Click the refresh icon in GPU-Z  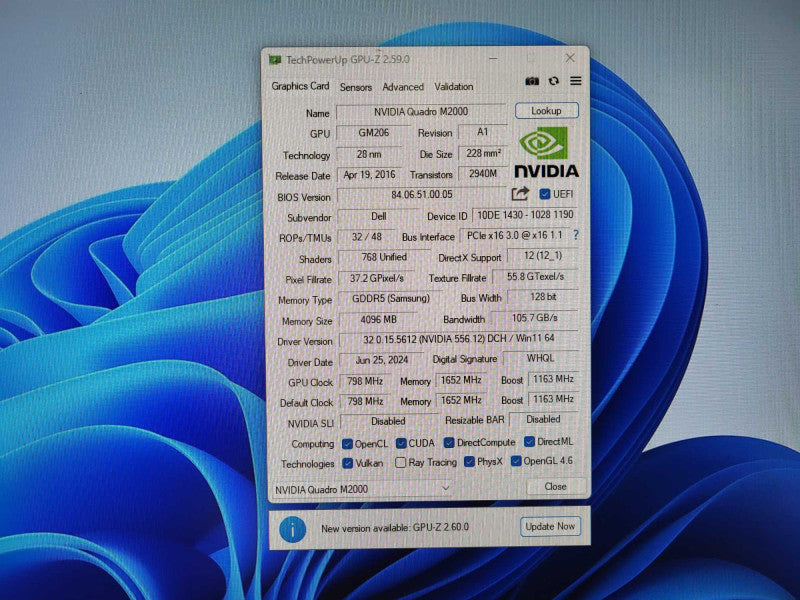554,81
